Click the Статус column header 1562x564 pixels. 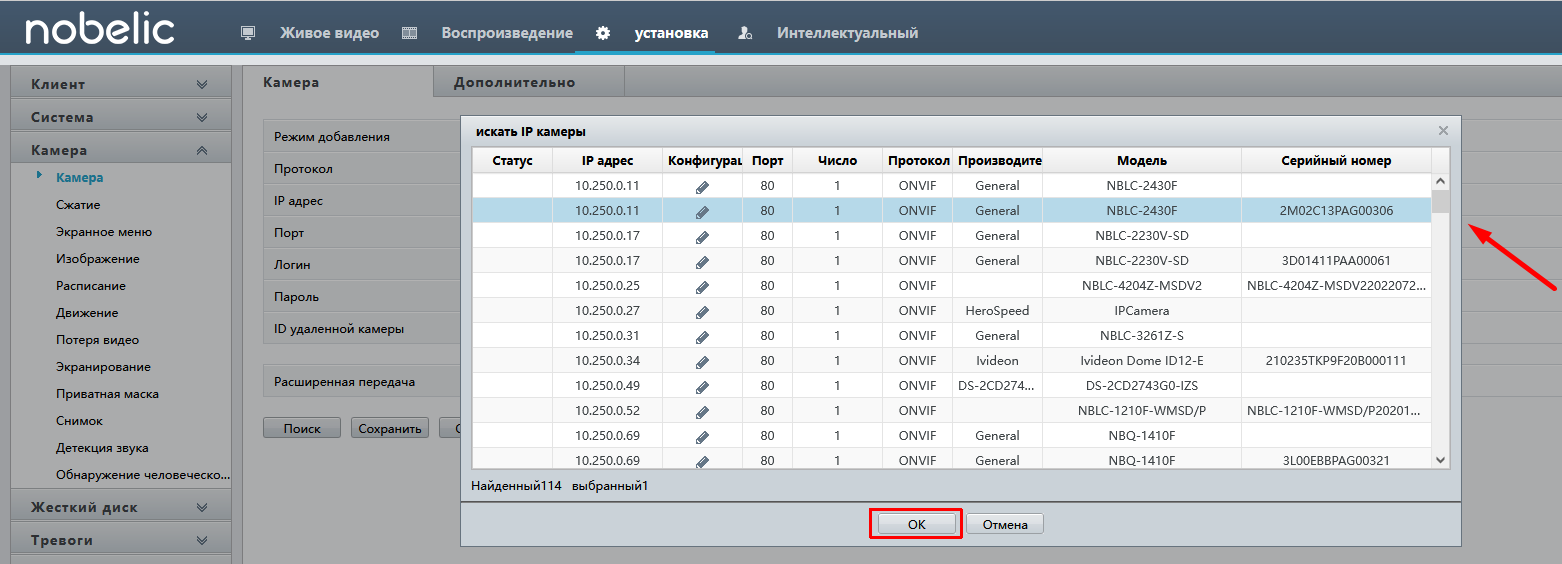[512, 161]
